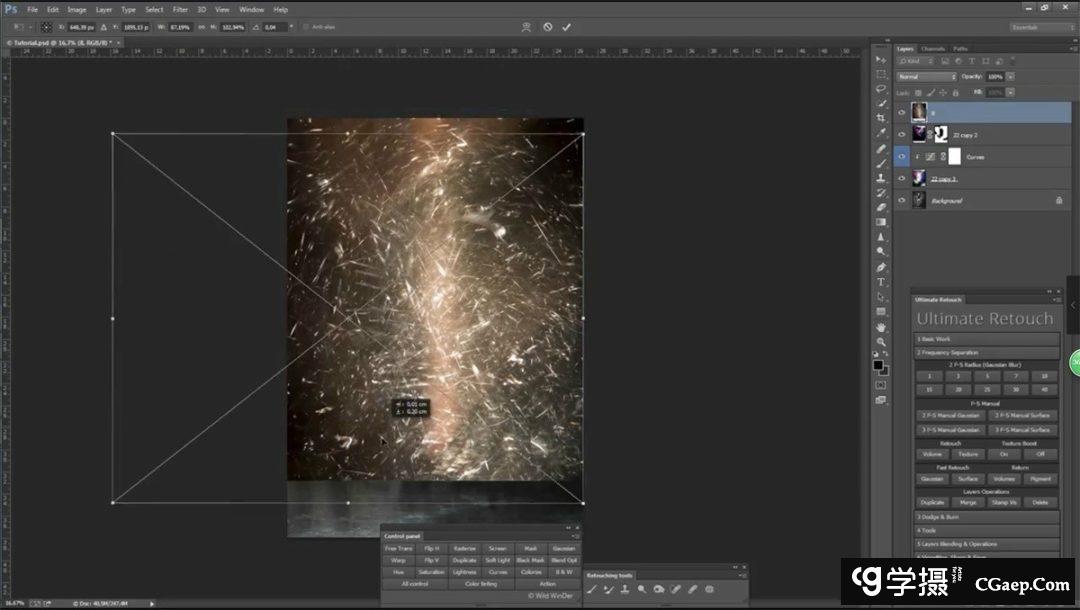Enable the Anti-alias checkbox
Screen dimensions: 1080x610
tap(305, 27)
